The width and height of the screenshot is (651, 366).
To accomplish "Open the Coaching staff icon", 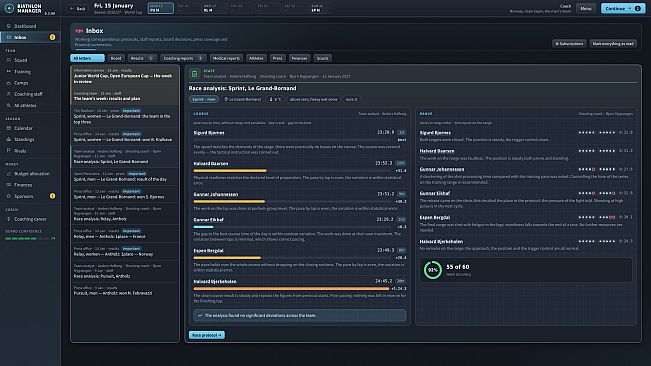I will [9, 94].
